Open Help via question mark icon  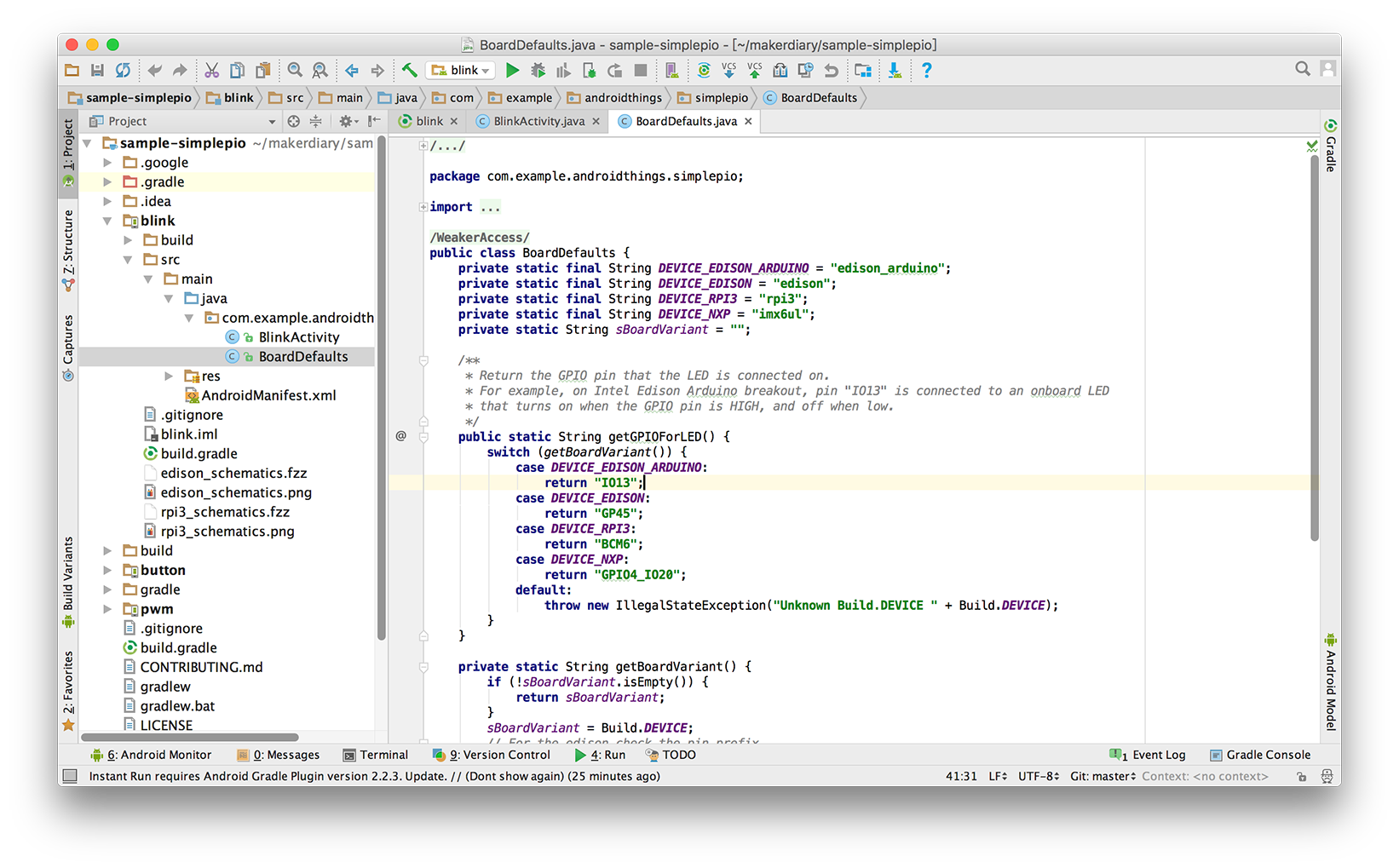point(926,71)
